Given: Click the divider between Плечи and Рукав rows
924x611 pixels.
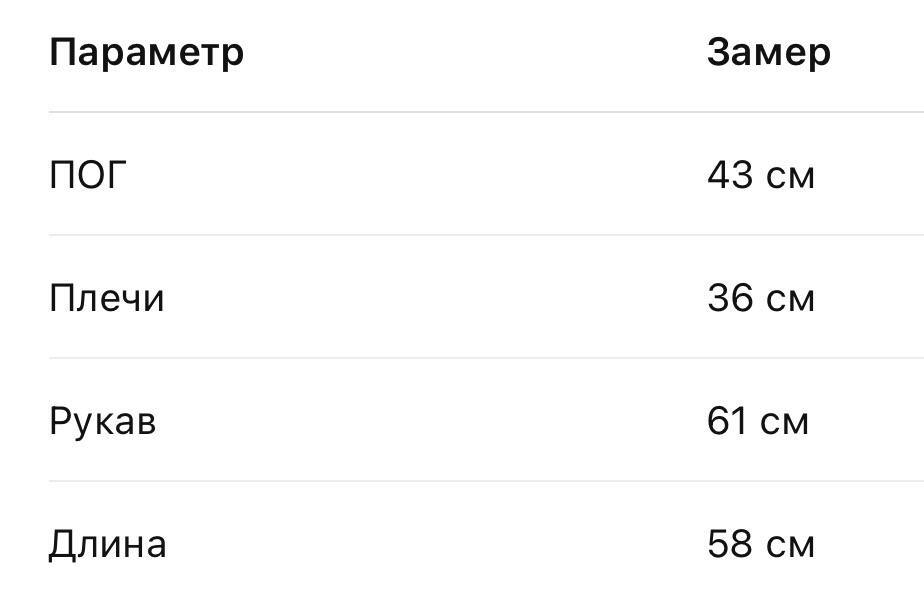Looking at the screenshot, I should [x=486, y=357].
